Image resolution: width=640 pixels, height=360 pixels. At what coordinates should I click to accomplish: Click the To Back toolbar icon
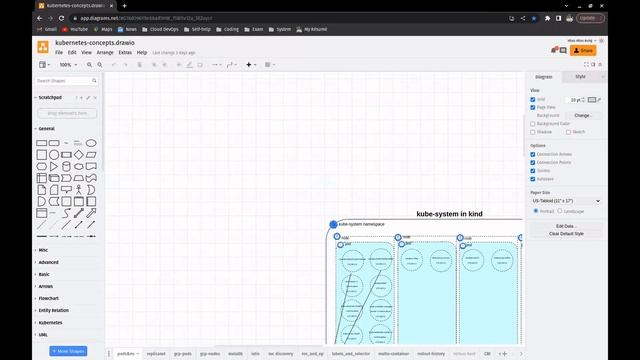coord(164,64)
